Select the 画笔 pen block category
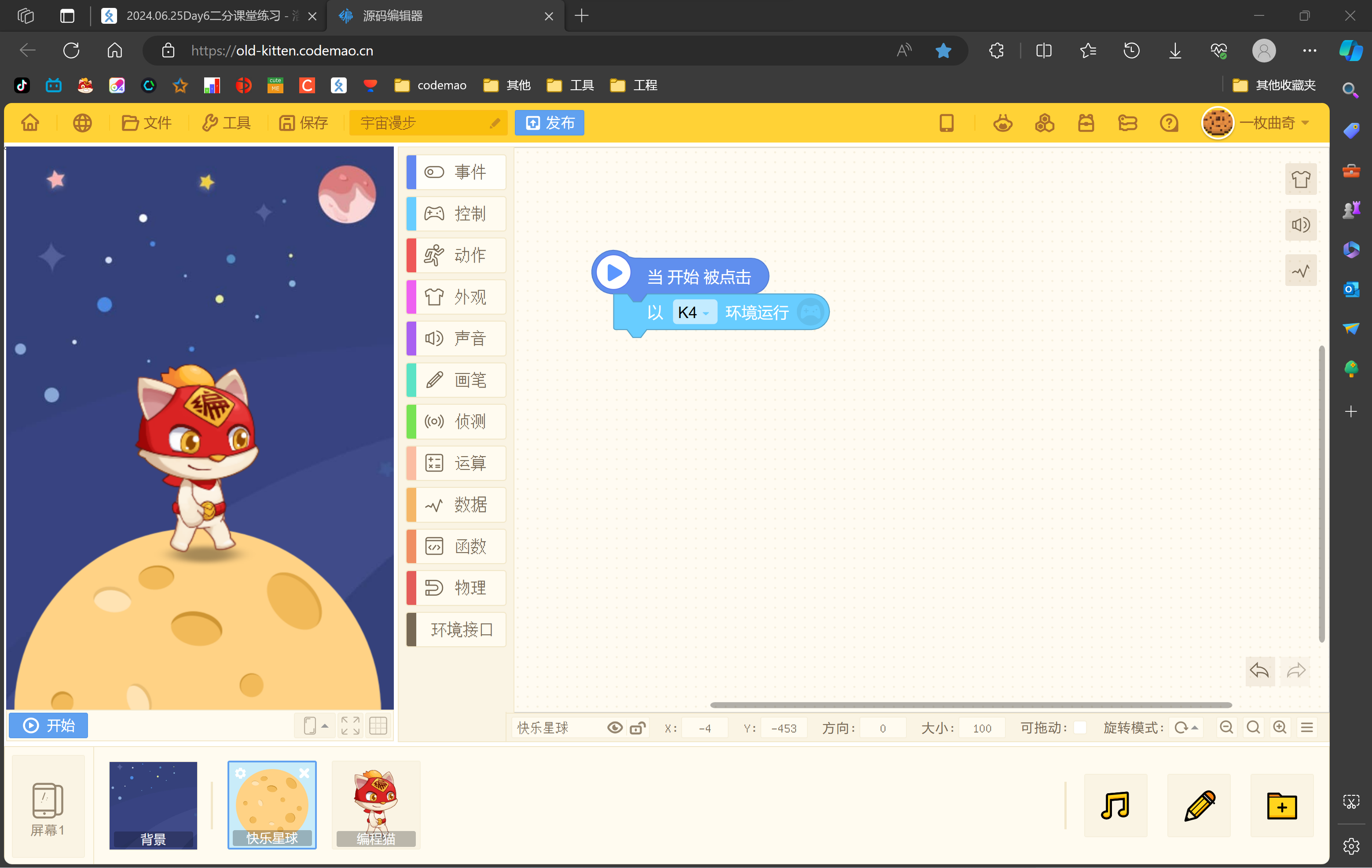Screen dimensions: 1372x868 456,379
